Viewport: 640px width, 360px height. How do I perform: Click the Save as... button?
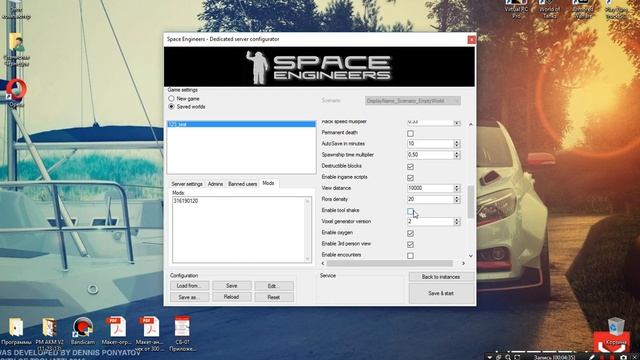point(189,297)
